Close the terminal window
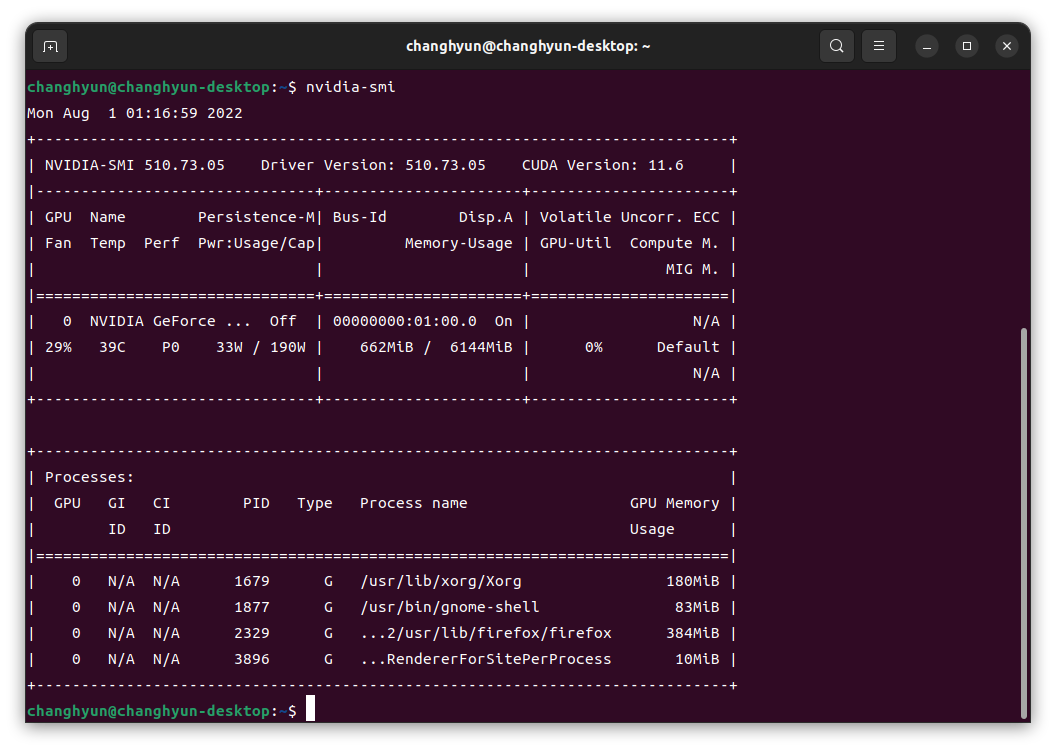 click(x=1007, y=46)
